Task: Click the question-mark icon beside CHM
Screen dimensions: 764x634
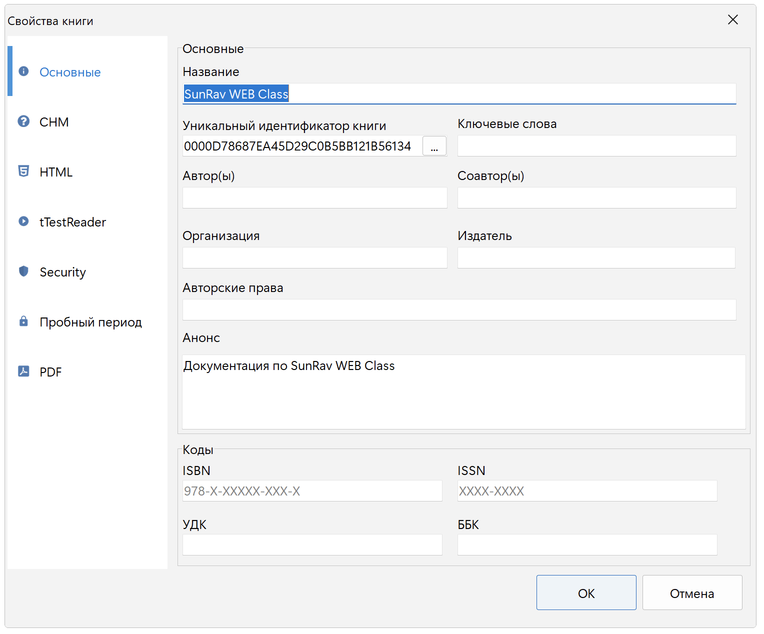Action: [23, 121]
